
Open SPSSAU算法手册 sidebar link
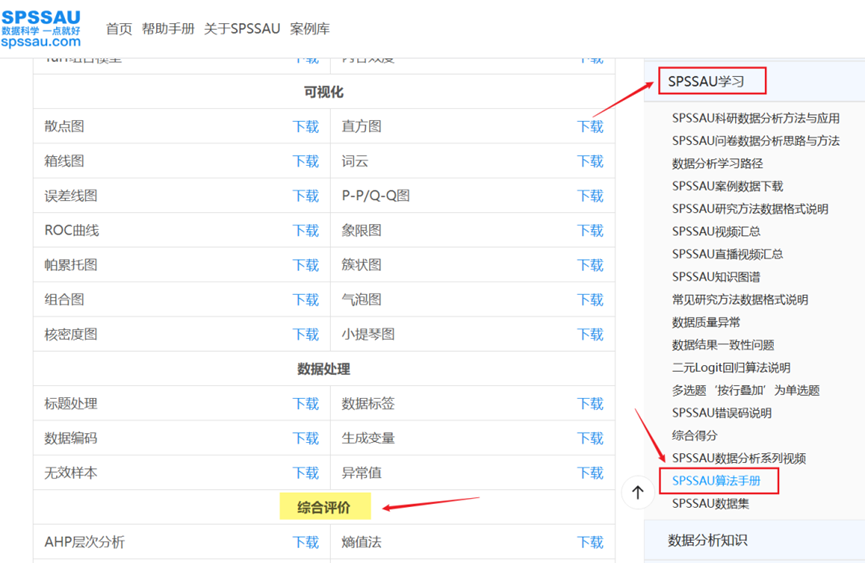coord(716,481)
